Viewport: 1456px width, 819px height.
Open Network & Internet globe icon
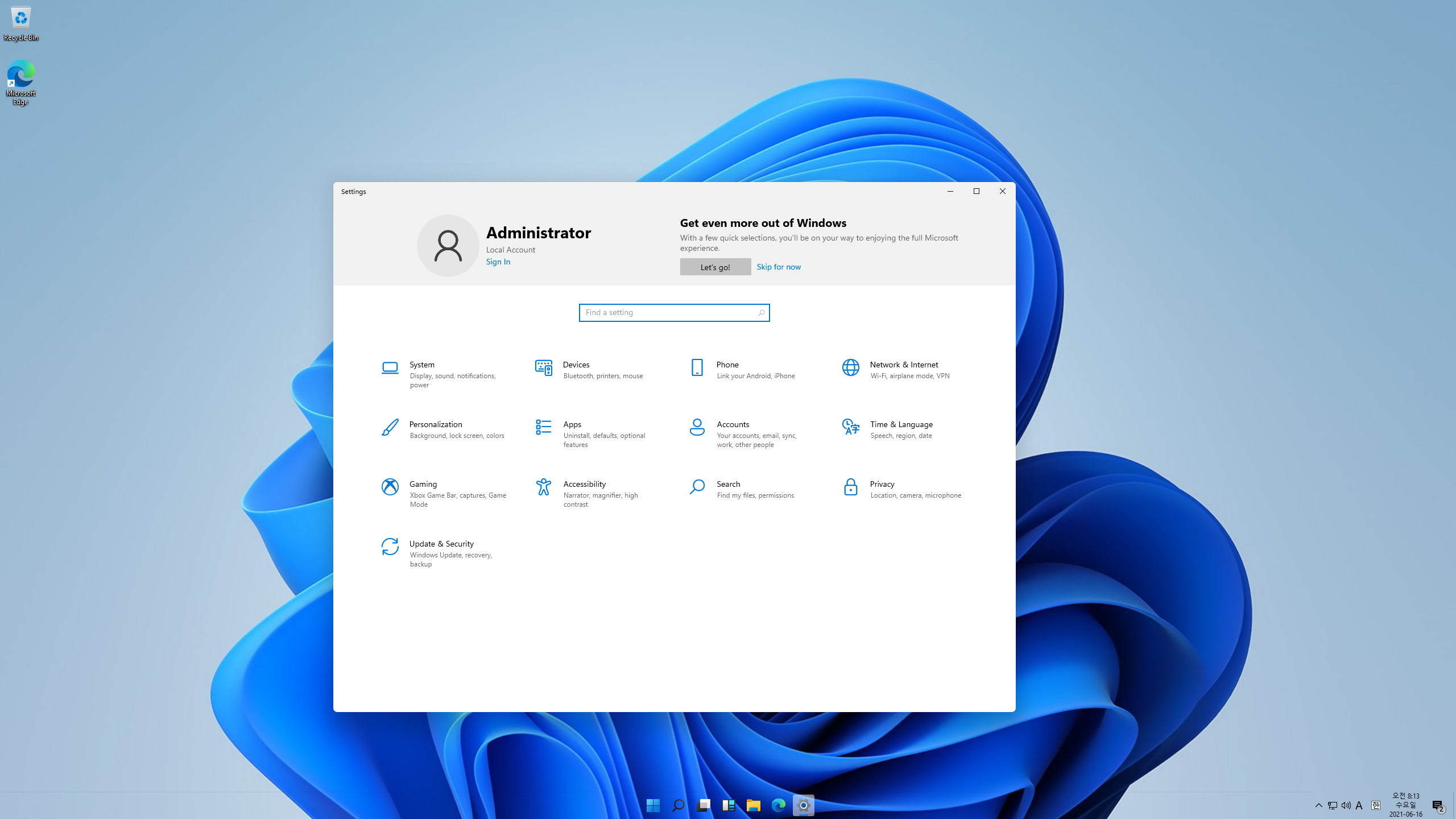(850, 368)
